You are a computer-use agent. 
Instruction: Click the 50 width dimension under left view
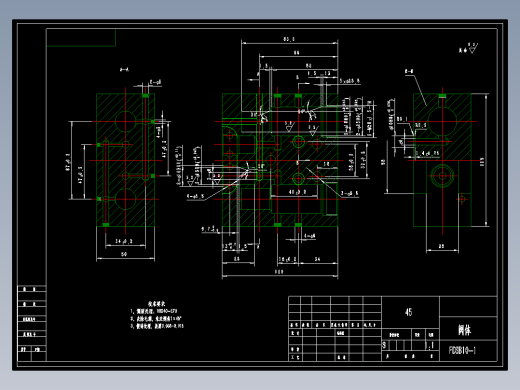pyautogui.click(x=124, y=254)
